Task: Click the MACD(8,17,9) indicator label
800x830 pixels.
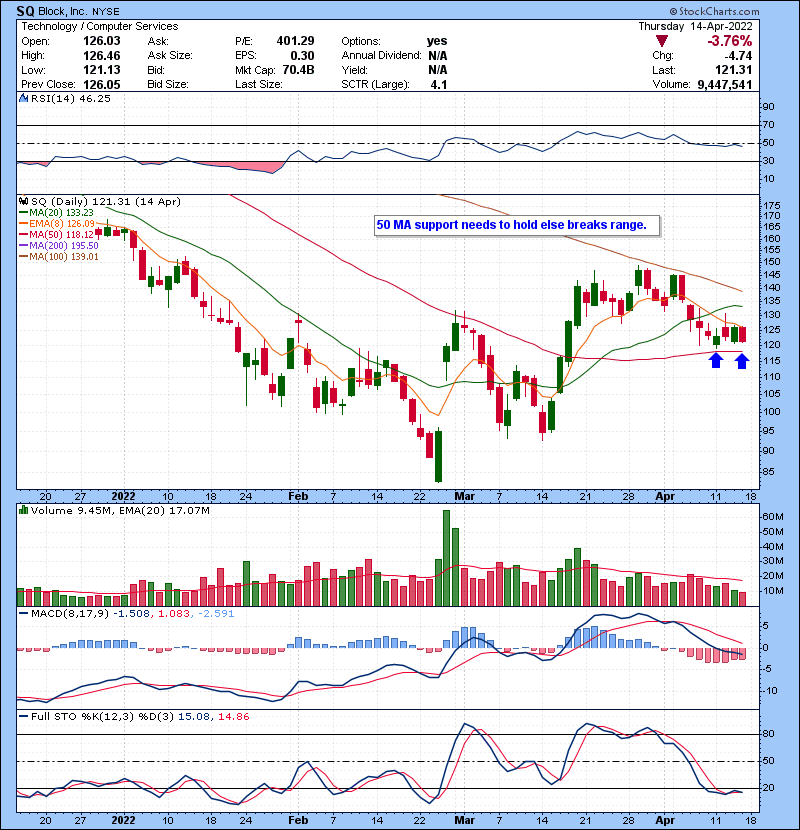Action: (x=70, y=614)
